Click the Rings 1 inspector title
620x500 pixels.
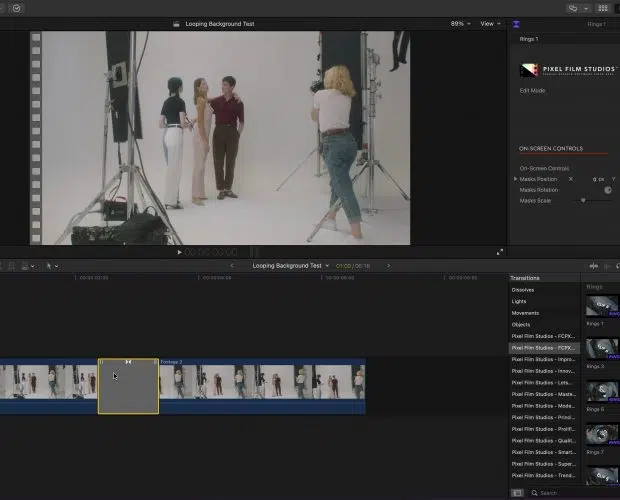529,39
